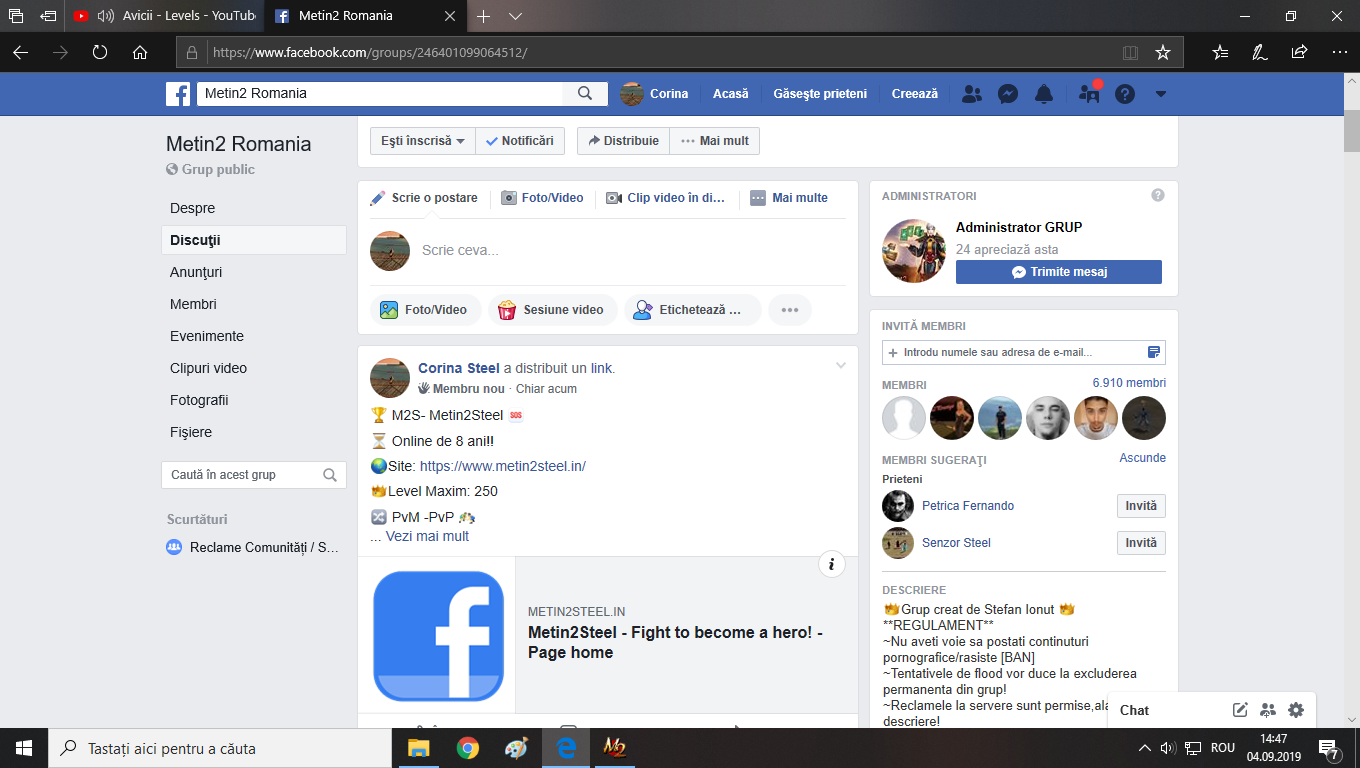Open the groups icon with red badge
1360x768 pixels.
1089,94
